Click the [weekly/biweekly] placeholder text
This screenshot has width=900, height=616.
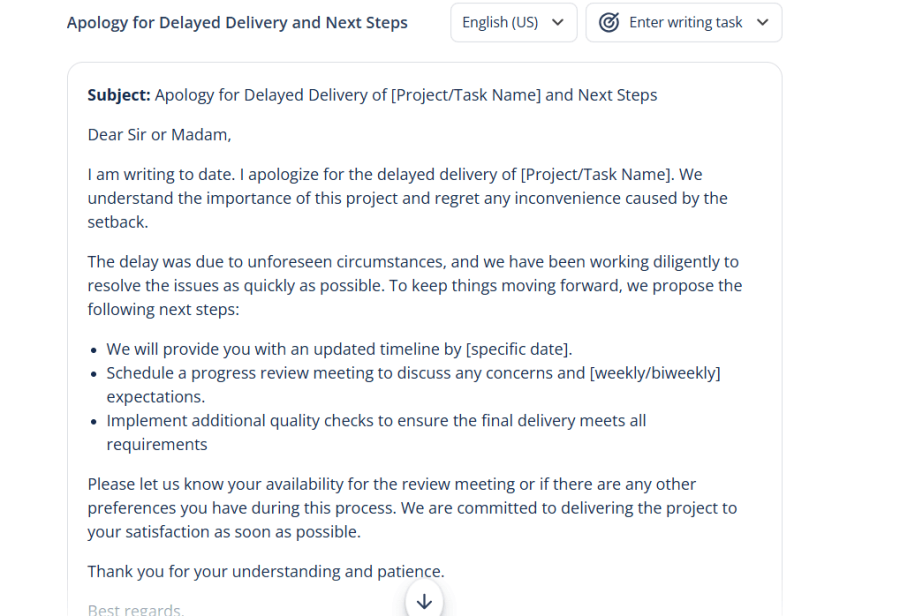click(655, 373)
